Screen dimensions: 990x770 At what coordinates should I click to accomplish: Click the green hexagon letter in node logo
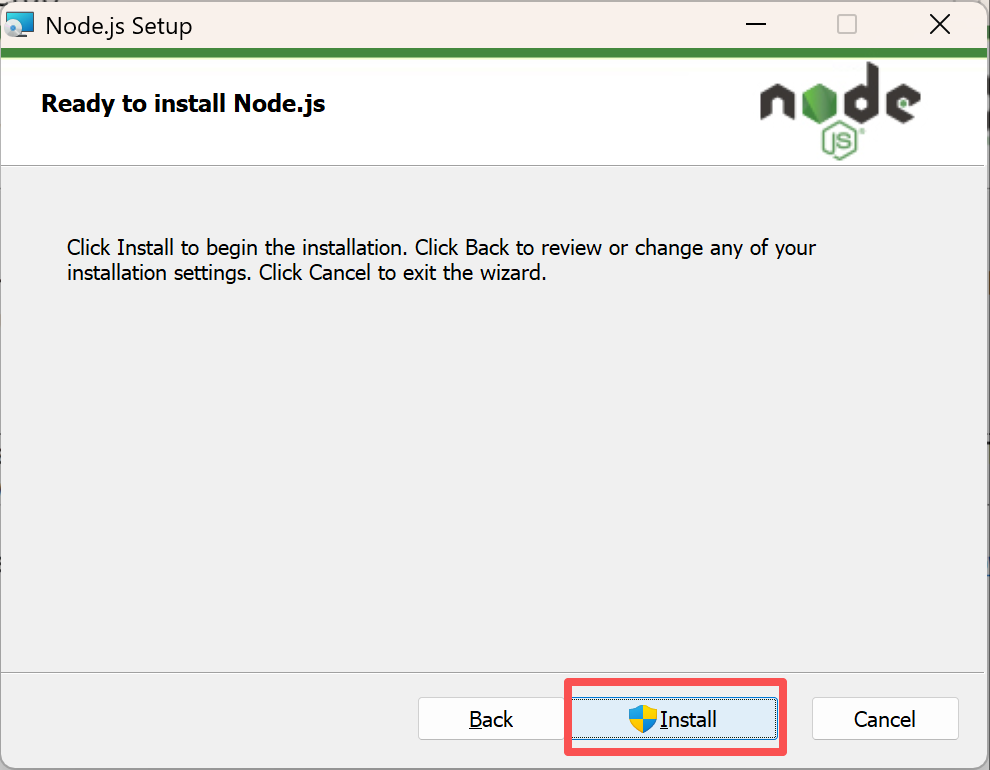click(x=819, y=103)
